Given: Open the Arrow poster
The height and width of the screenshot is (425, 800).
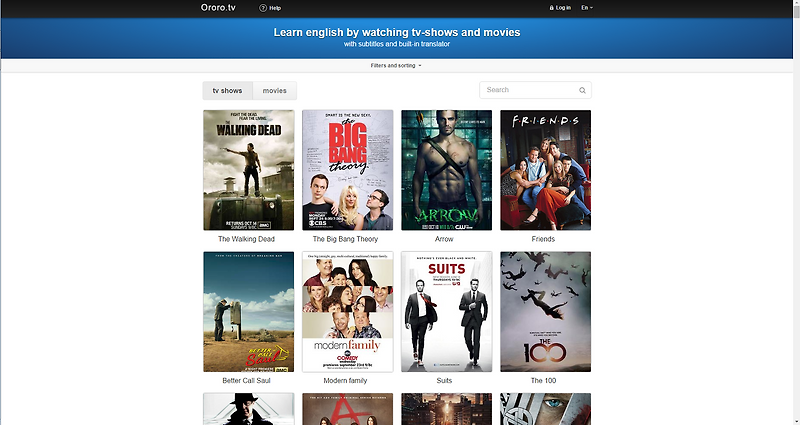Looking at the screenshot, I should click(446, 170).
